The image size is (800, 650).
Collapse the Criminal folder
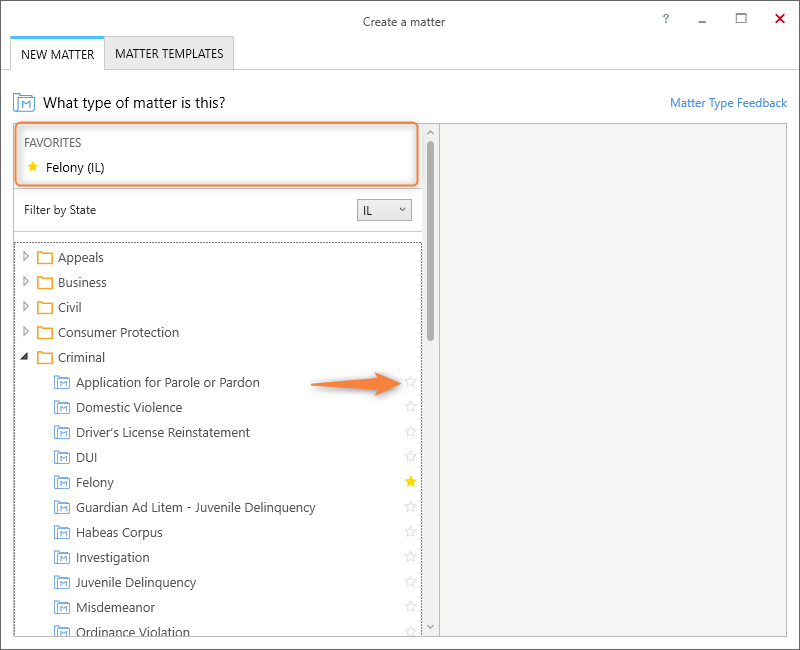pyautogui.click(x=25, y=357)
